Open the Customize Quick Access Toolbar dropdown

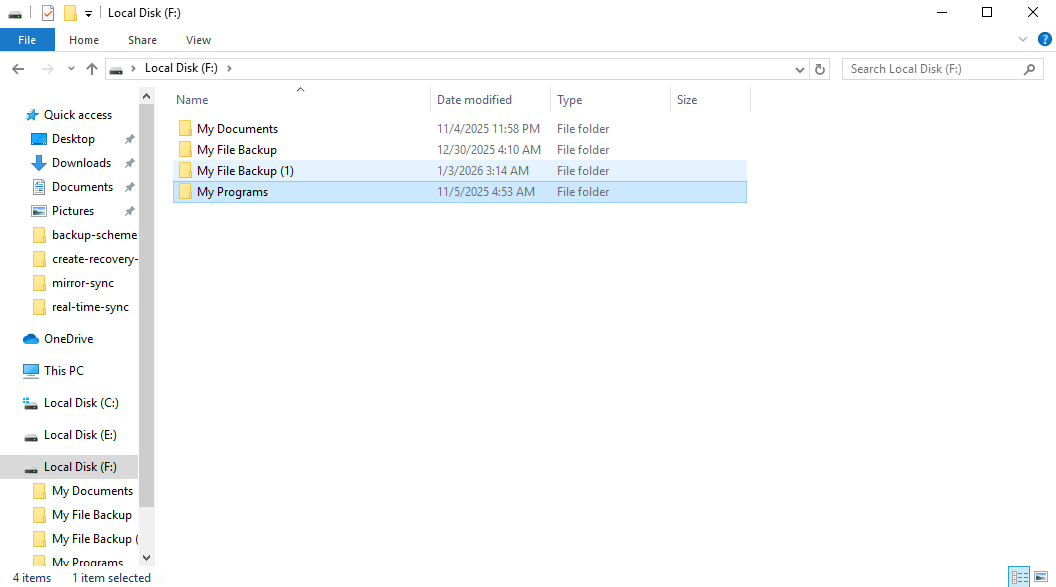tap(88, 13)
